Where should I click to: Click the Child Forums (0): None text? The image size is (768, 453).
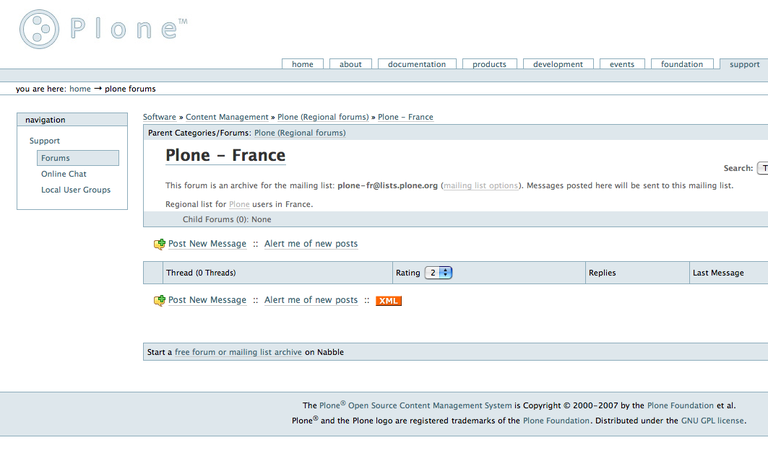227,219
